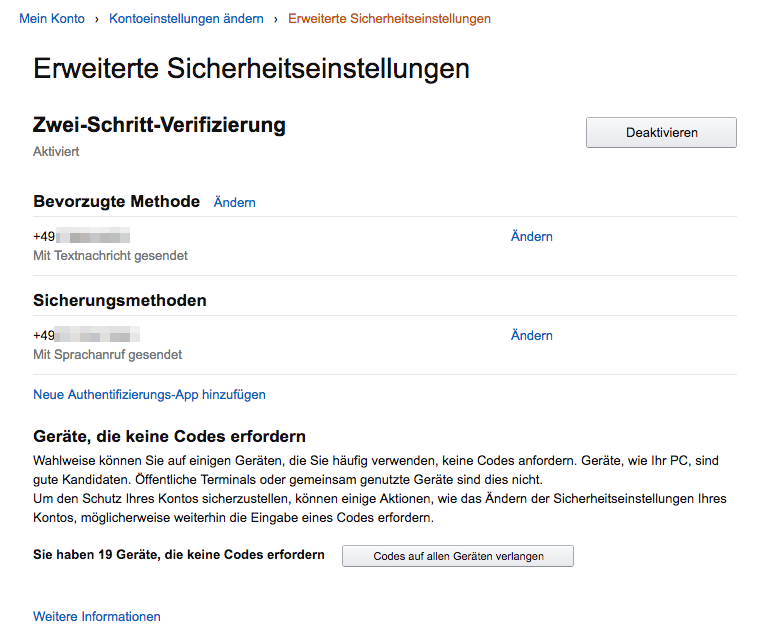Open the Weitere Informationen link

(97, 617)
